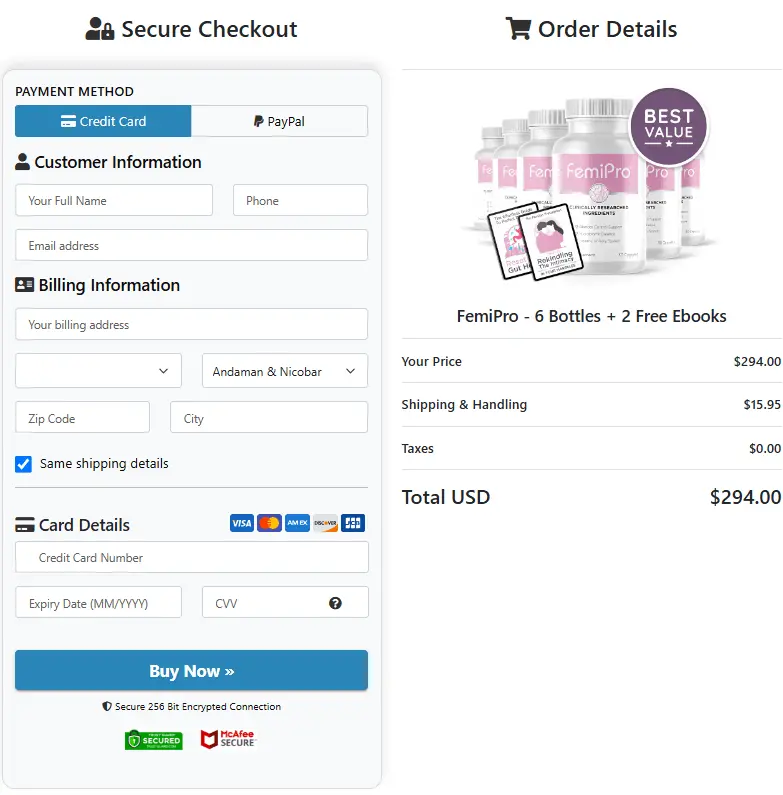The height and width of the screenshot is (795, 783).
Task: Click the green Secured shield badge
Action: 153,740
